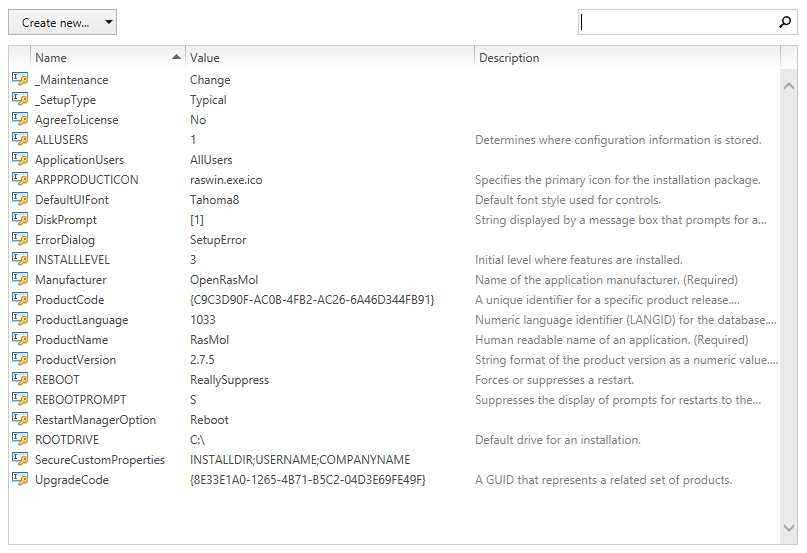Sort by the Name column header

100,58
